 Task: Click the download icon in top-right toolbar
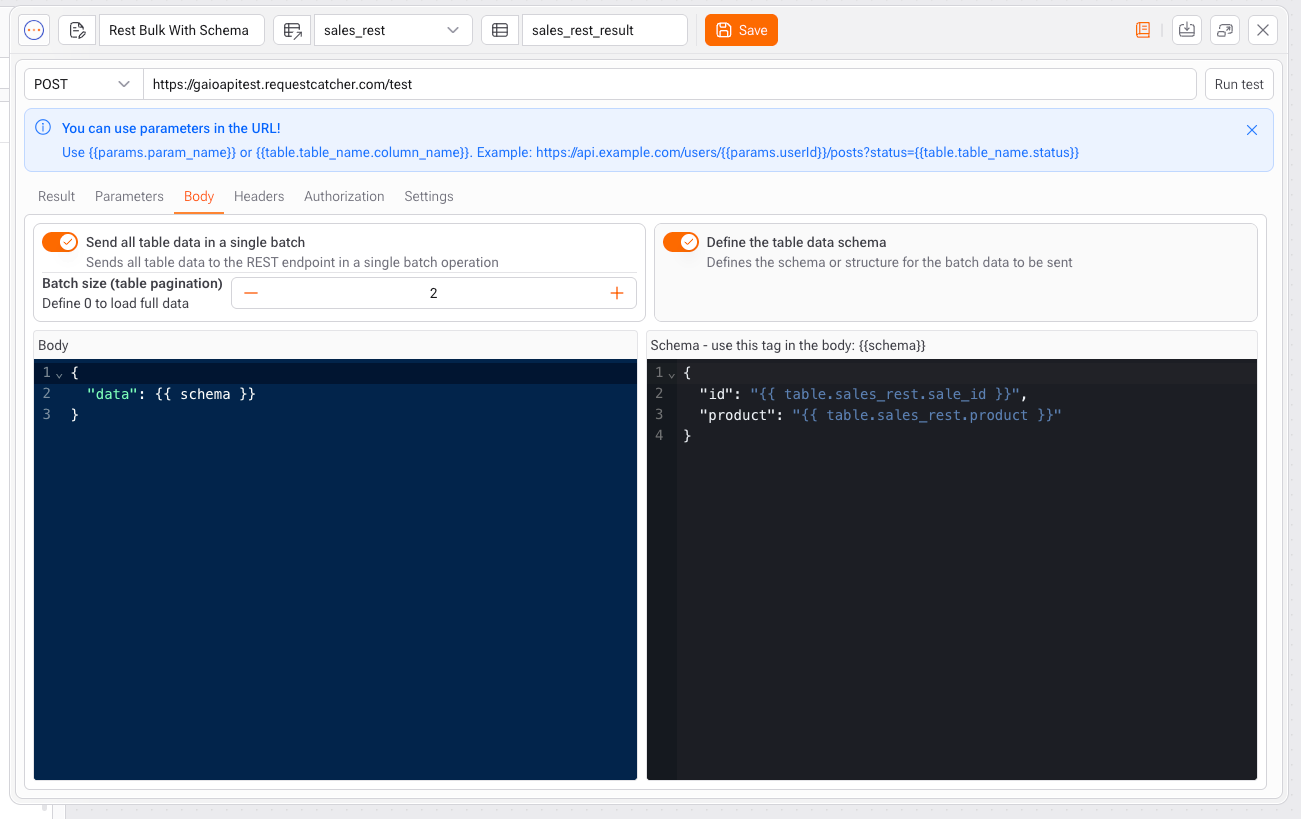point(1187,30)
